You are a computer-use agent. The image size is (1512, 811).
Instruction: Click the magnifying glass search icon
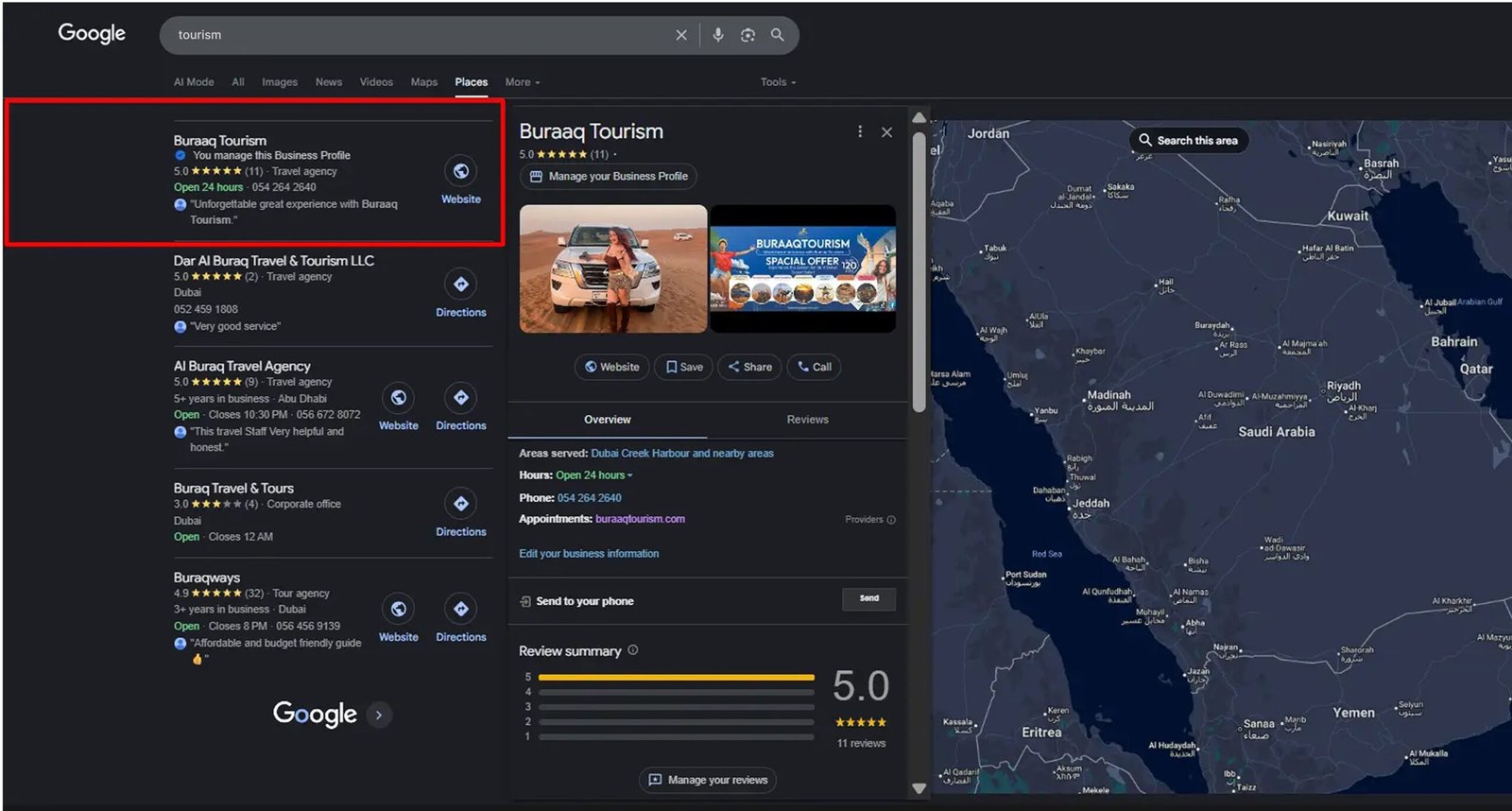click(777, 35)
